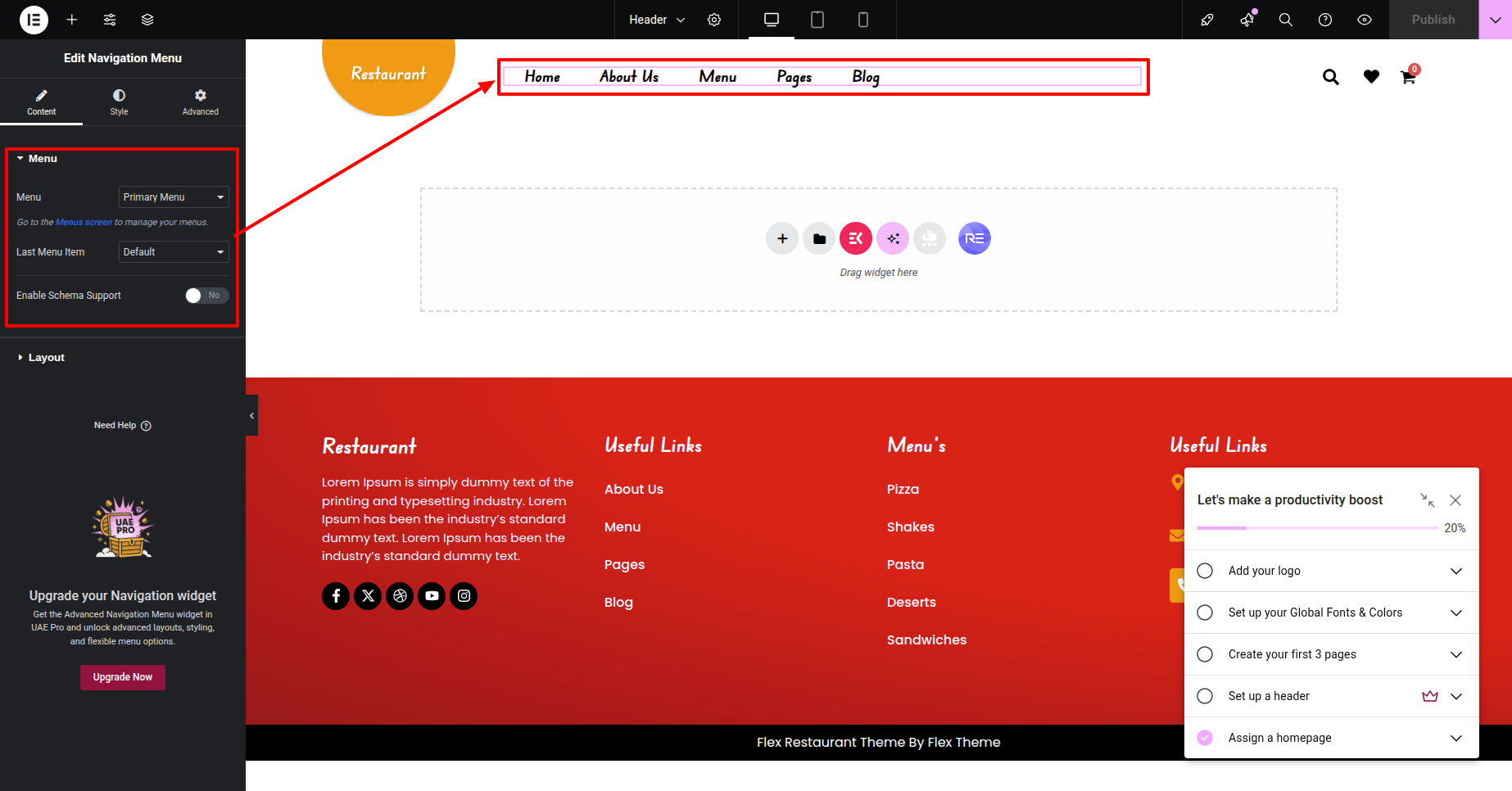
Task: Click the Upgrade Now button
Action: (123, 677)
